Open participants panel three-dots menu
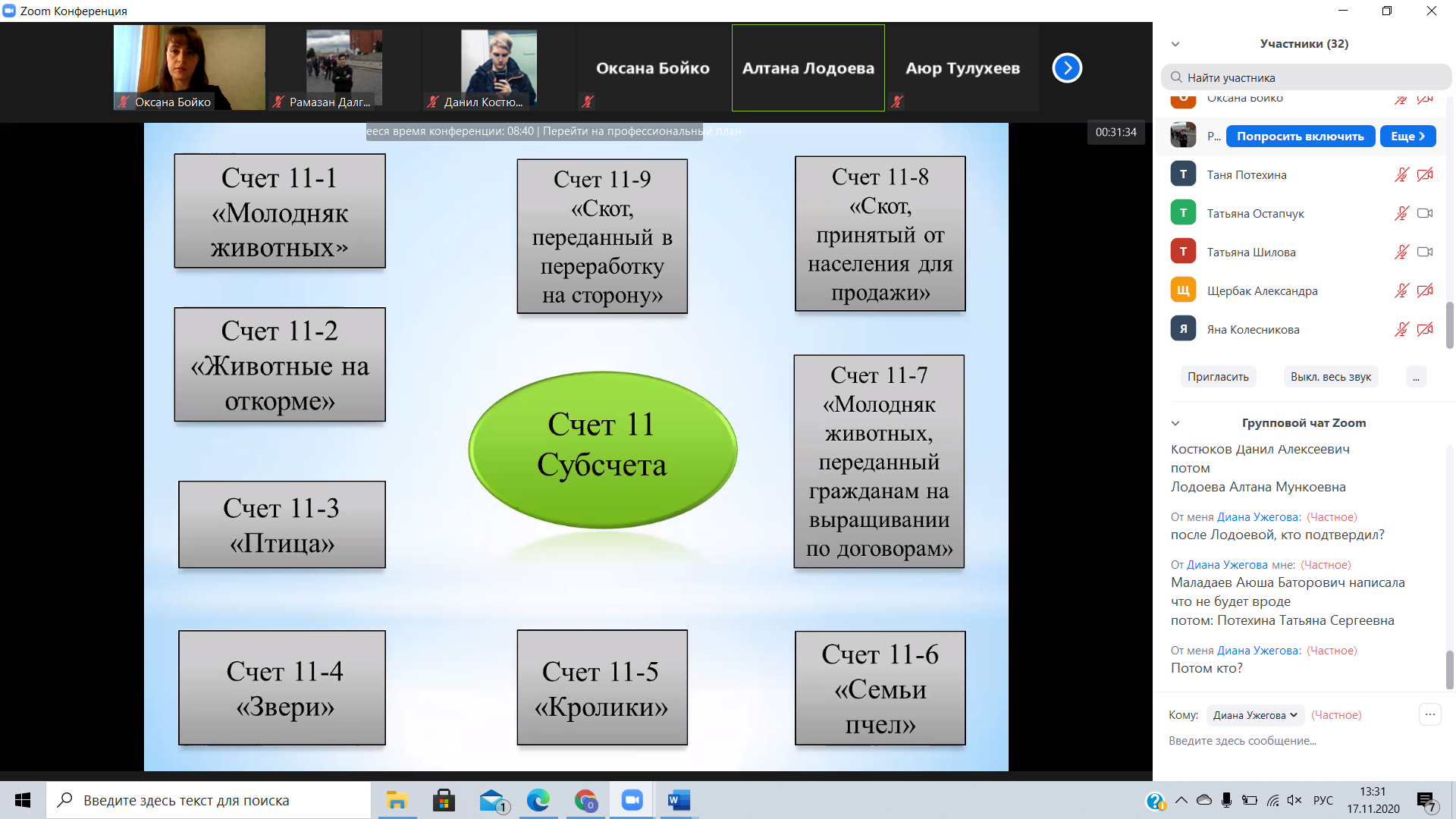This screenshot has width=1456, height=819. tap(1416, 377)
